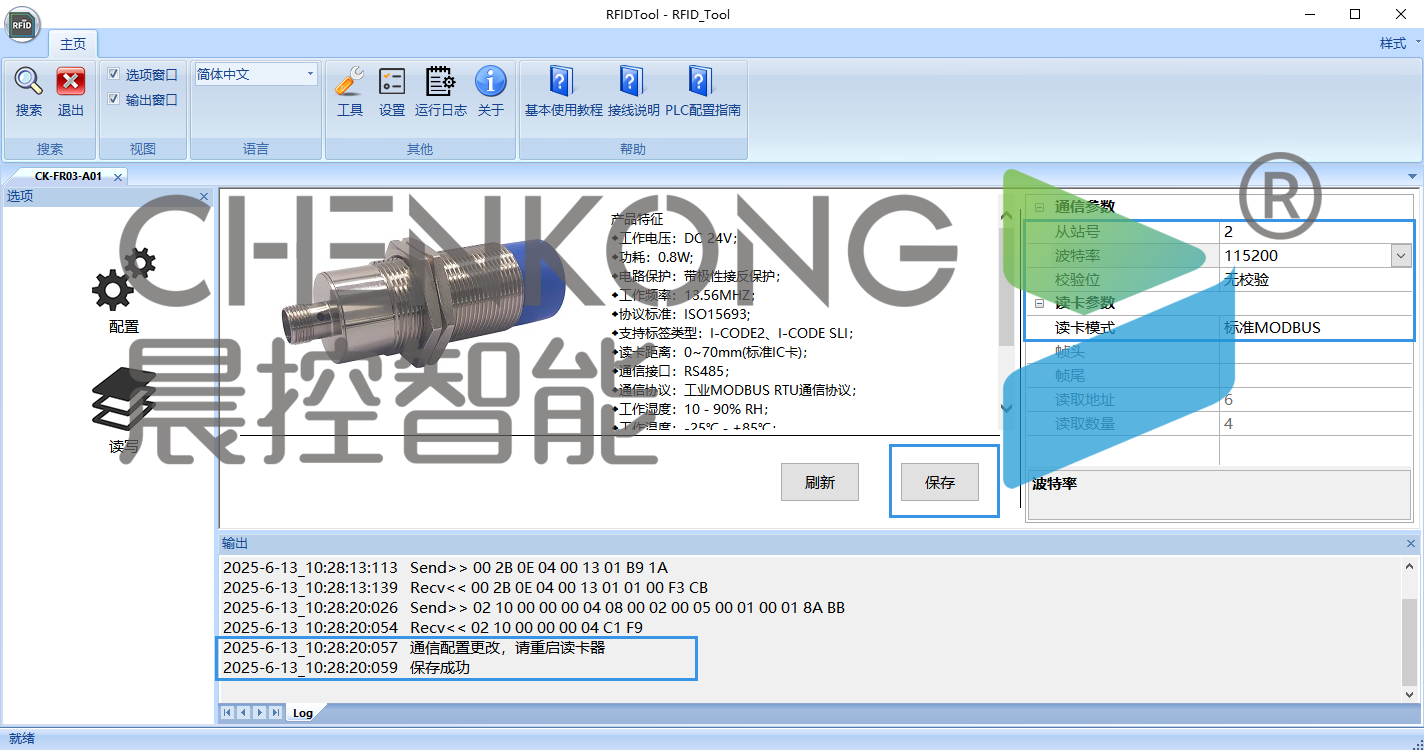This screenshot has height=750, width=1425.
Task: Click the Exit (退出) red X icon
Action: 71,82
